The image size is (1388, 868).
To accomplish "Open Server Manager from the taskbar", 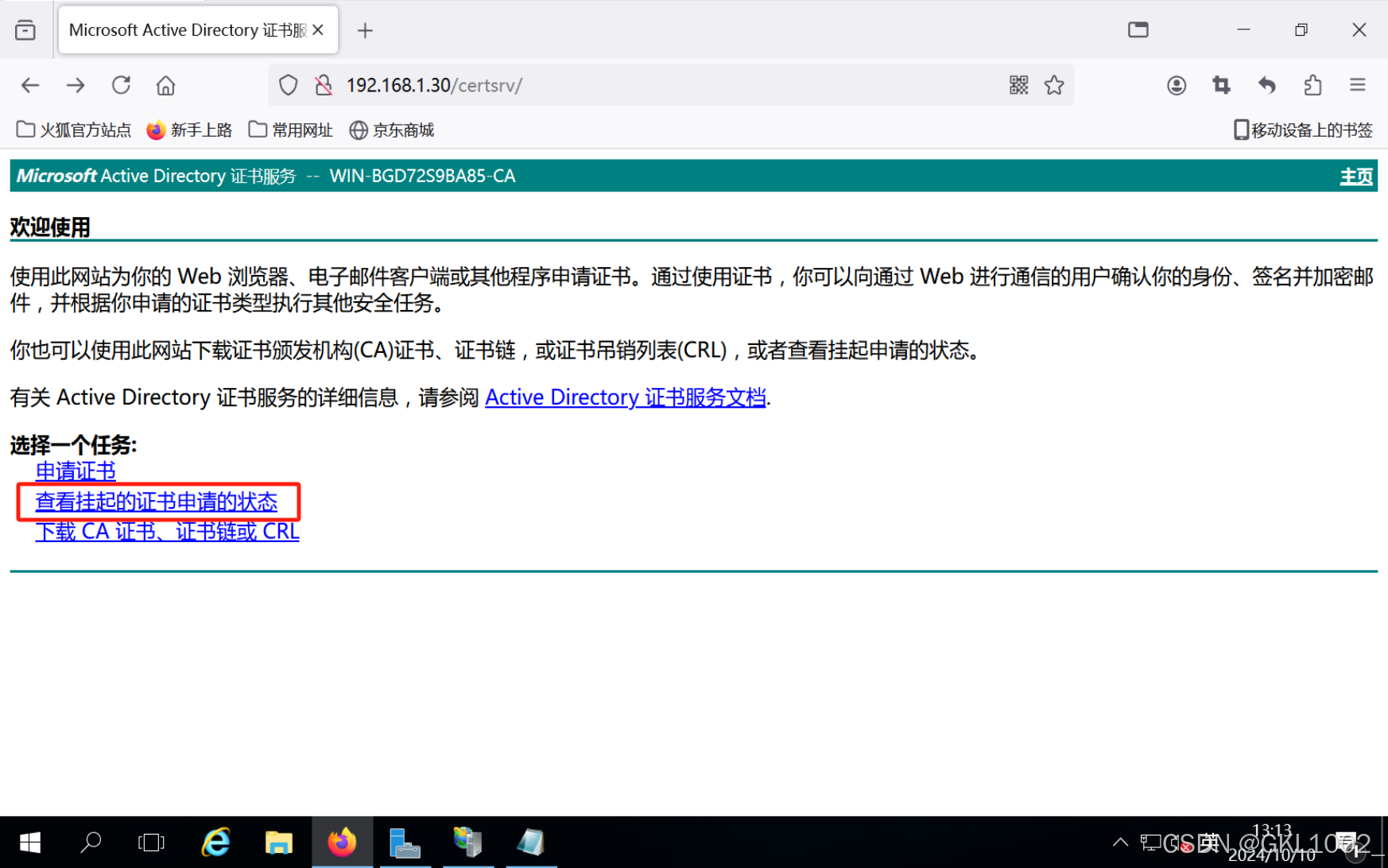I will coord(405,843).
